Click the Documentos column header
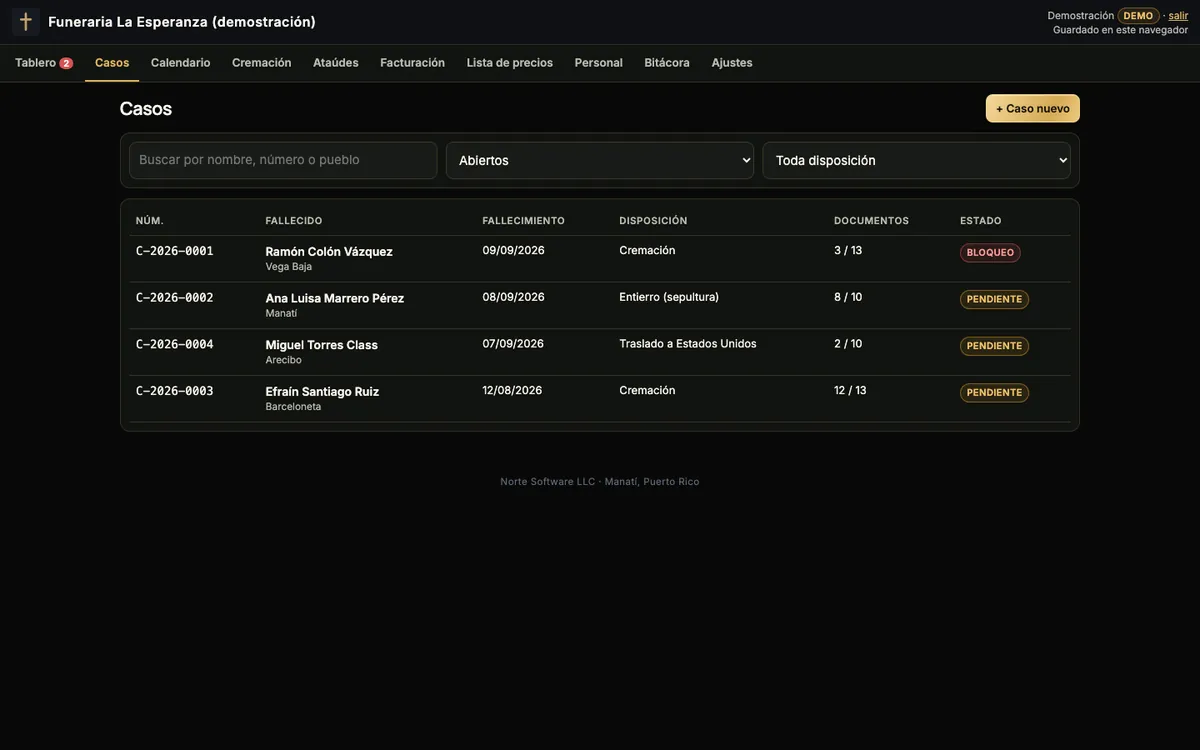The image size is (1200, 750). point(872,221)
